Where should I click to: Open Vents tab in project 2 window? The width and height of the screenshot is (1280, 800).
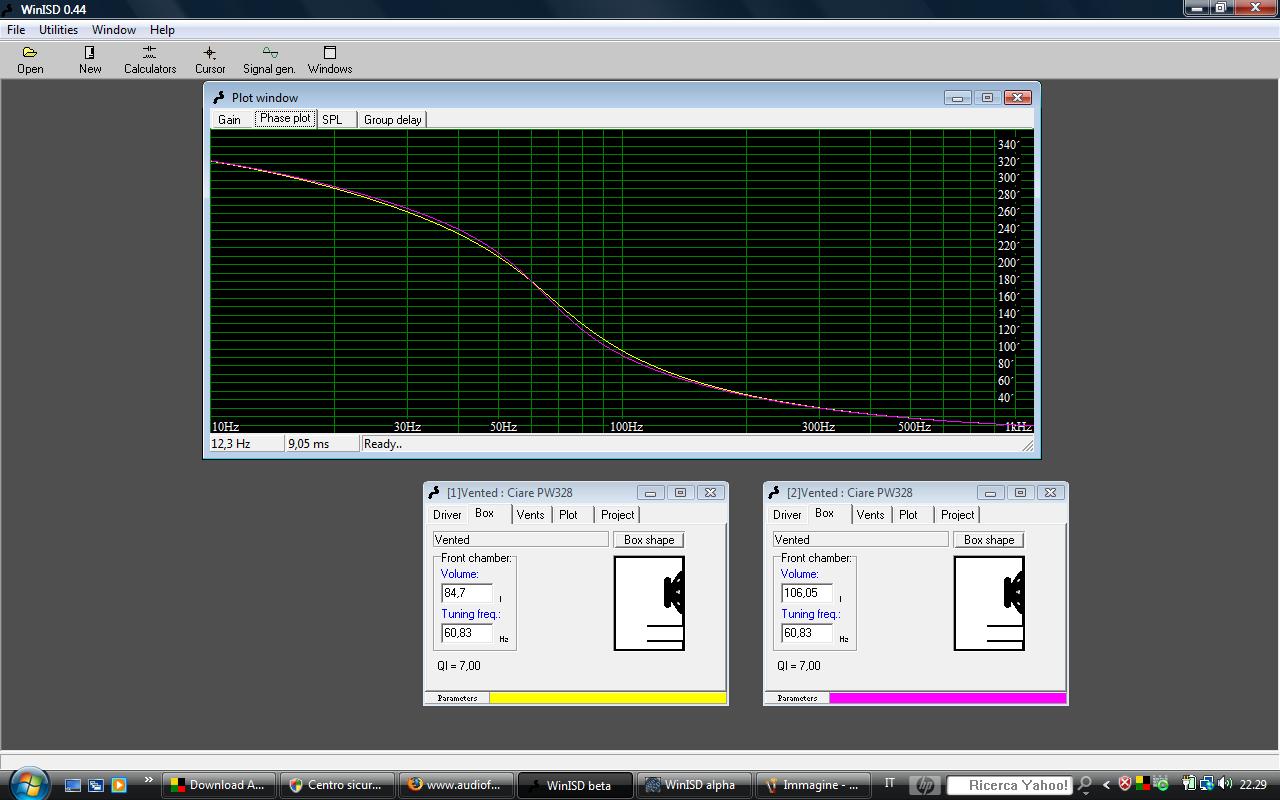click(x=870, y=515)
